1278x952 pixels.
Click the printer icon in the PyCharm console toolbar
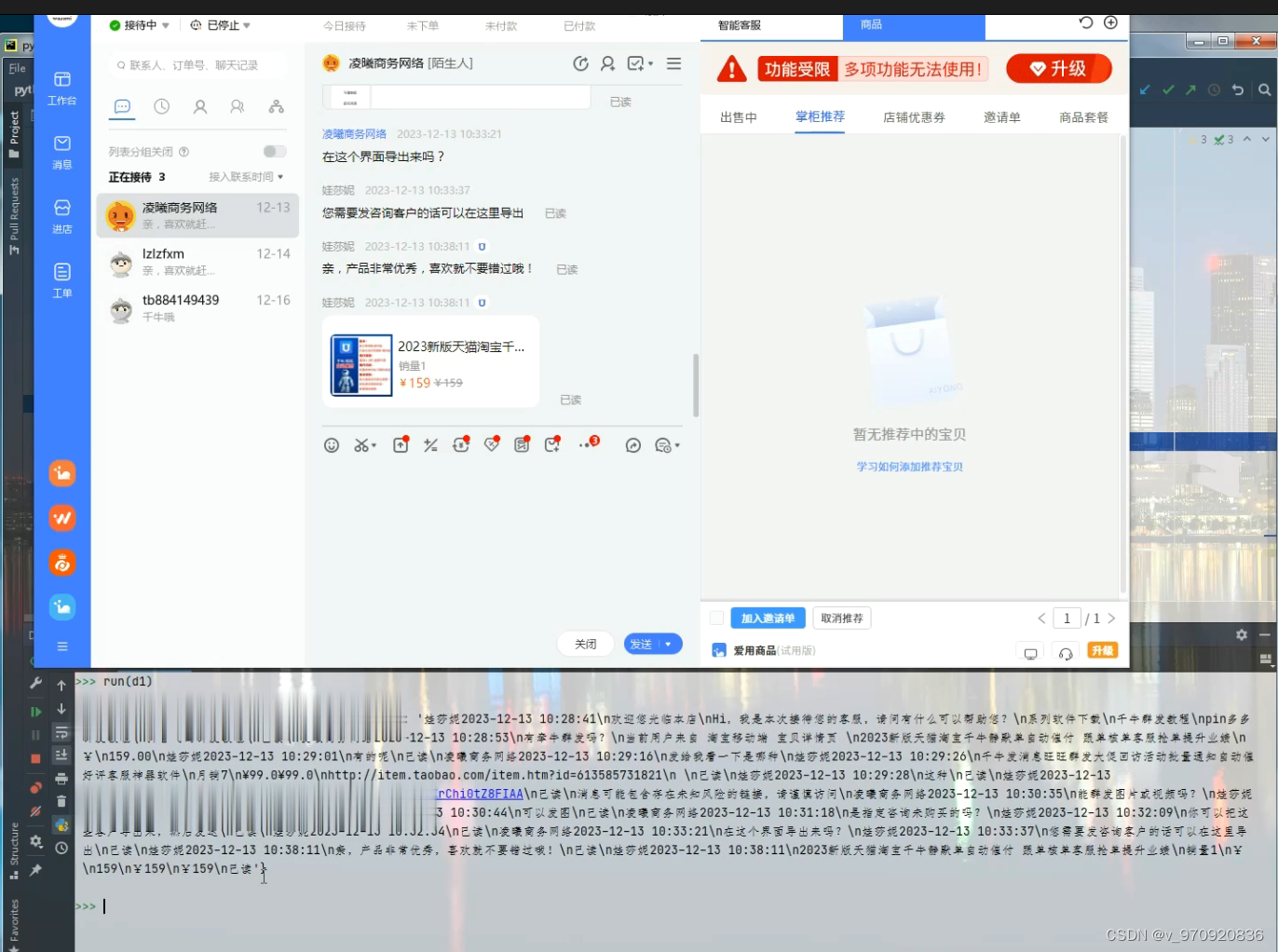tap(61, 779)
